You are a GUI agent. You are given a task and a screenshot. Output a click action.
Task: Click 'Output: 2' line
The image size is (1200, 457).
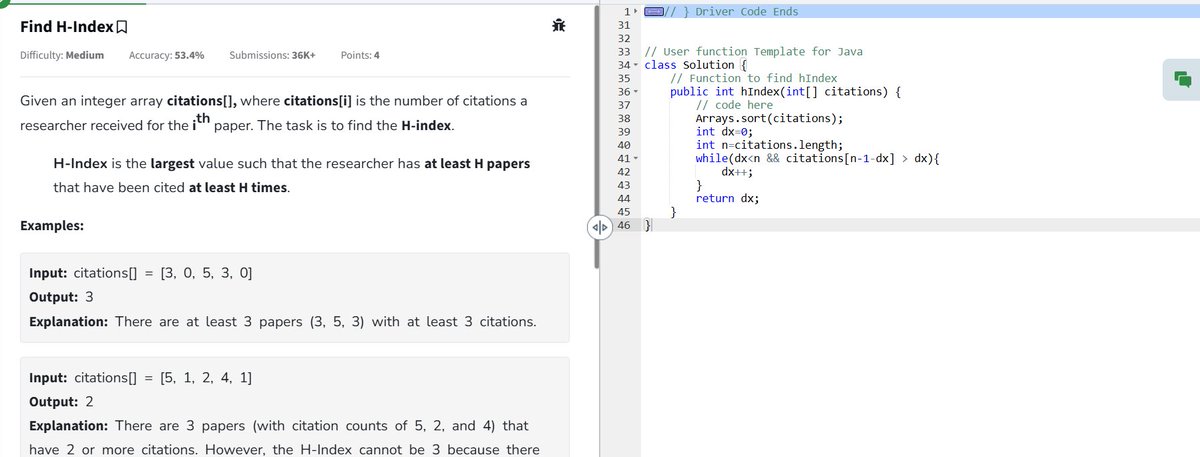point(62,401)
